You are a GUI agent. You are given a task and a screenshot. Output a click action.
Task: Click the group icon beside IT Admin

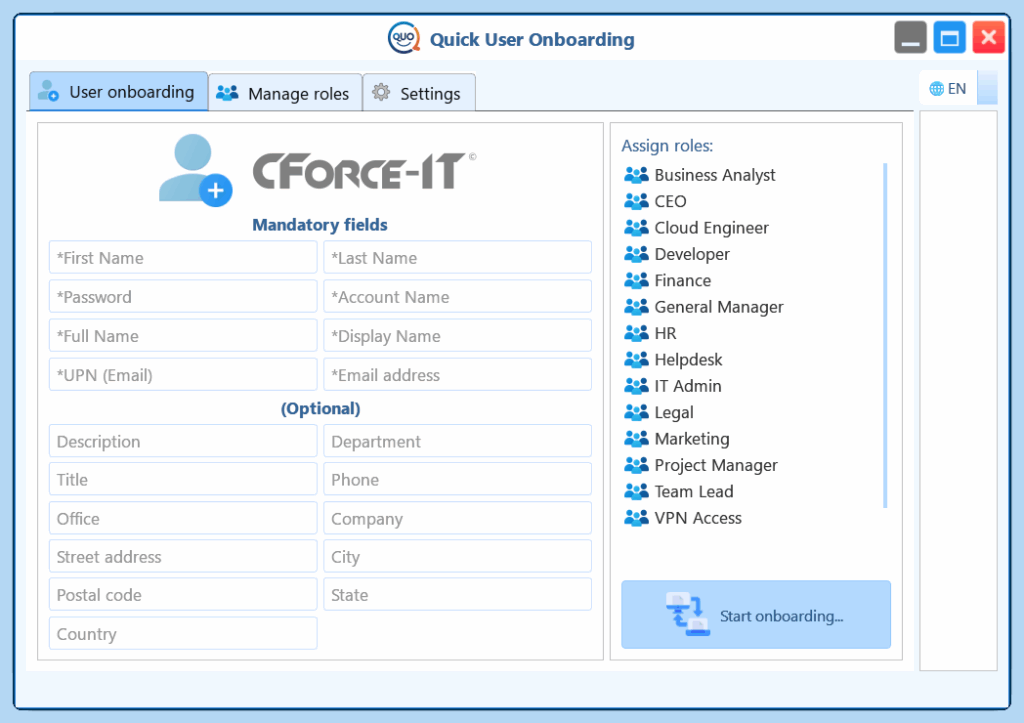click(636, 386)
